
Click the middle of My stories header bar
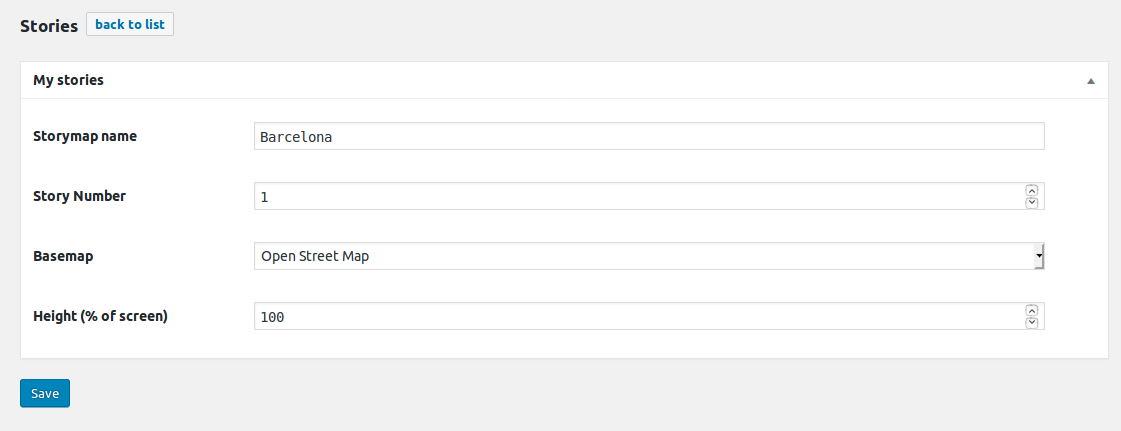(560, 80)
